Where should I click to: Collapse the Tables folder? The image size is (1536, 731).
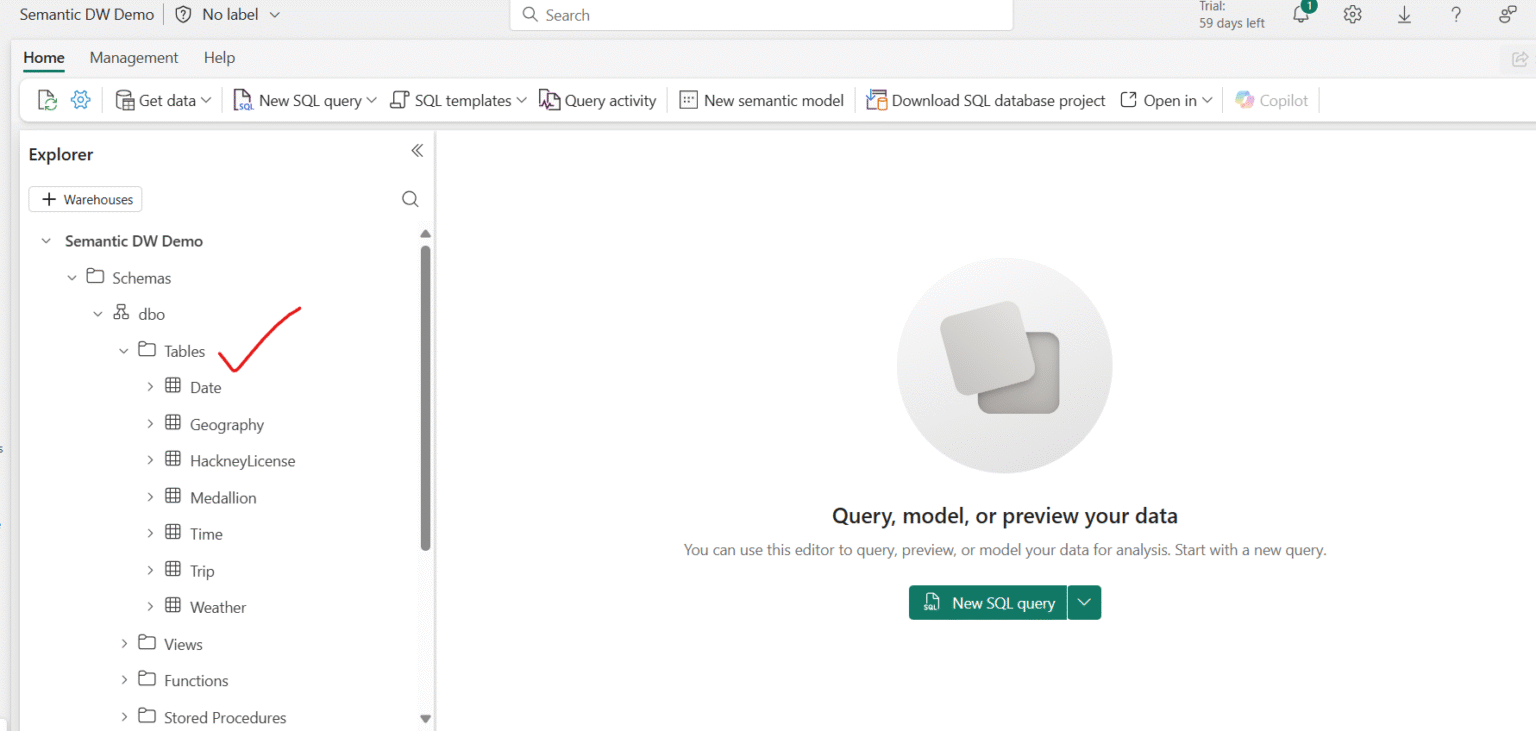click(124, 351)
